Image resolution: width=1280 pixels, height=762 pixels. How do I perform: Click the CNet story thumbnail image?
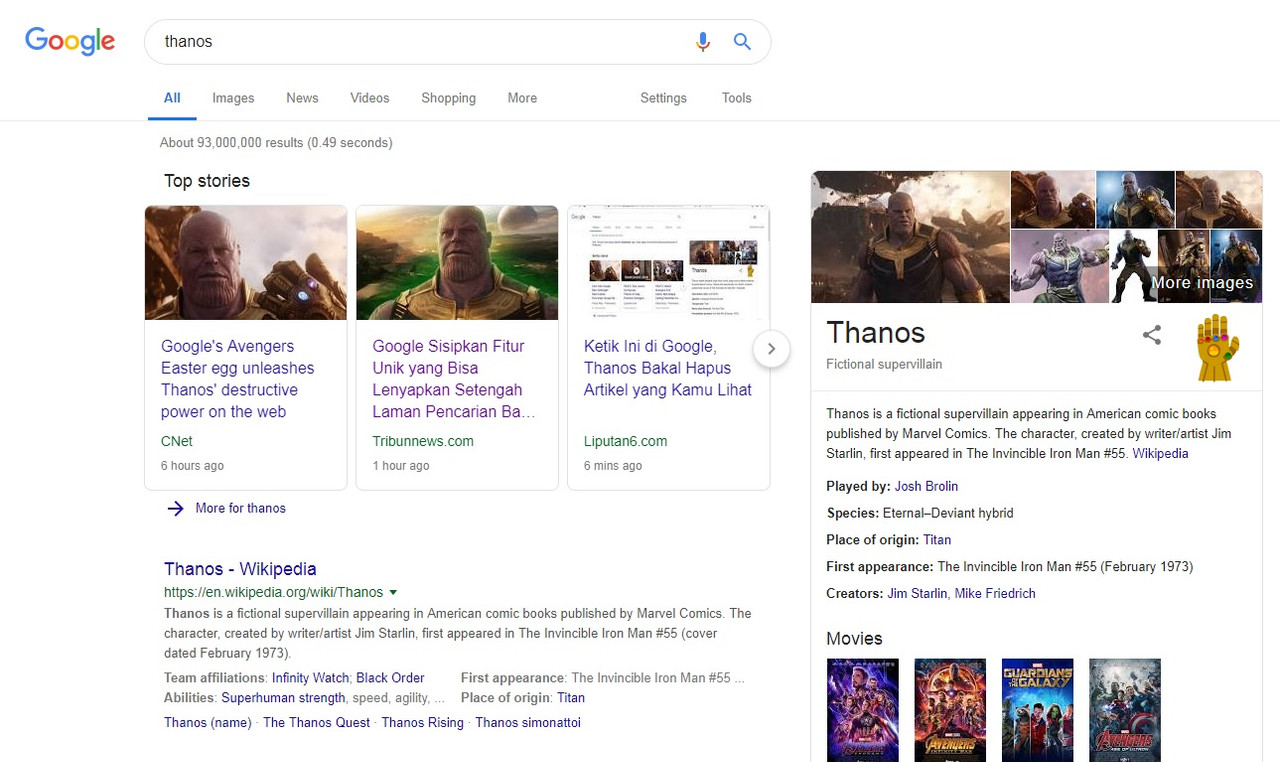[246, 263]
